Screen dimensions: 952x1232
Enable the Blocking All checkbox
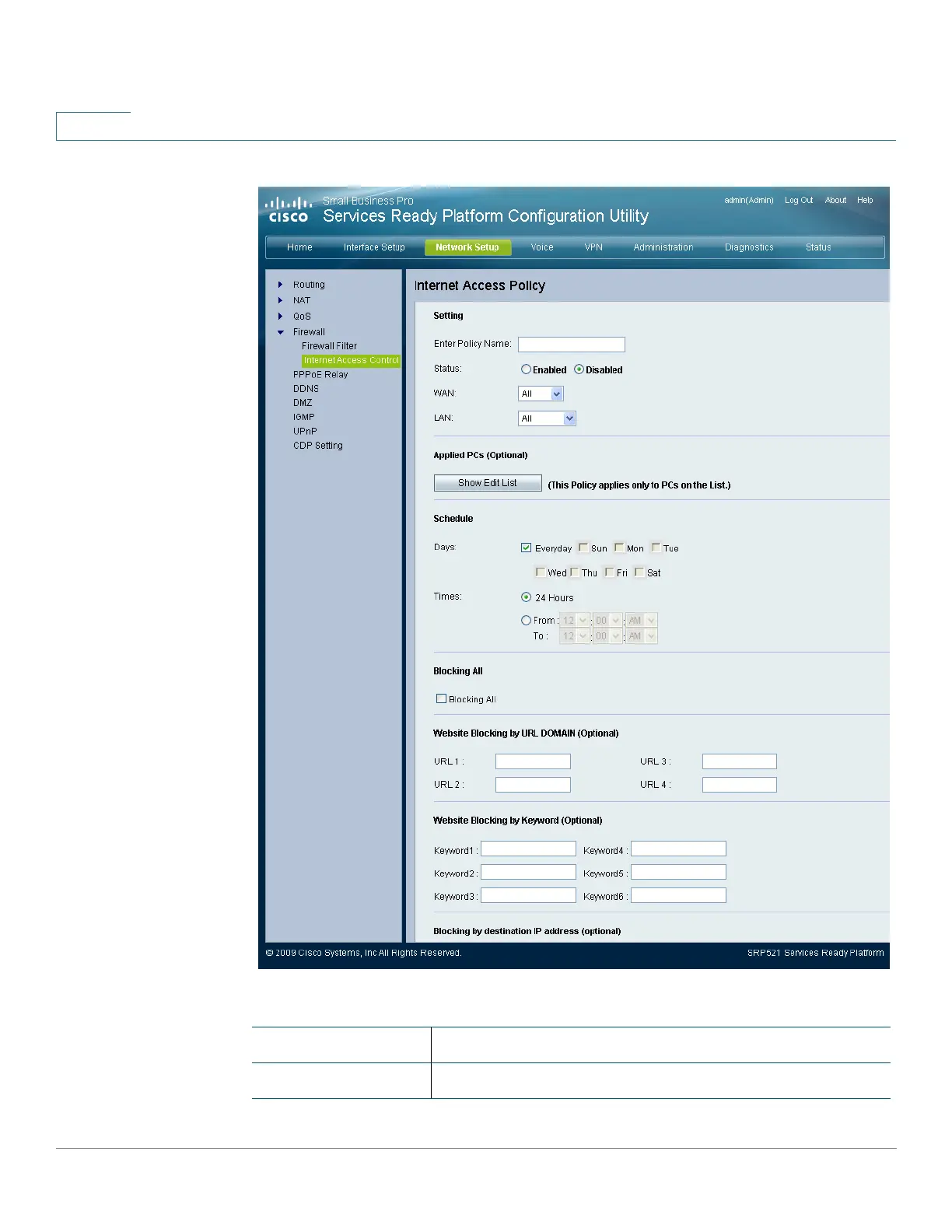pos(441,698)
